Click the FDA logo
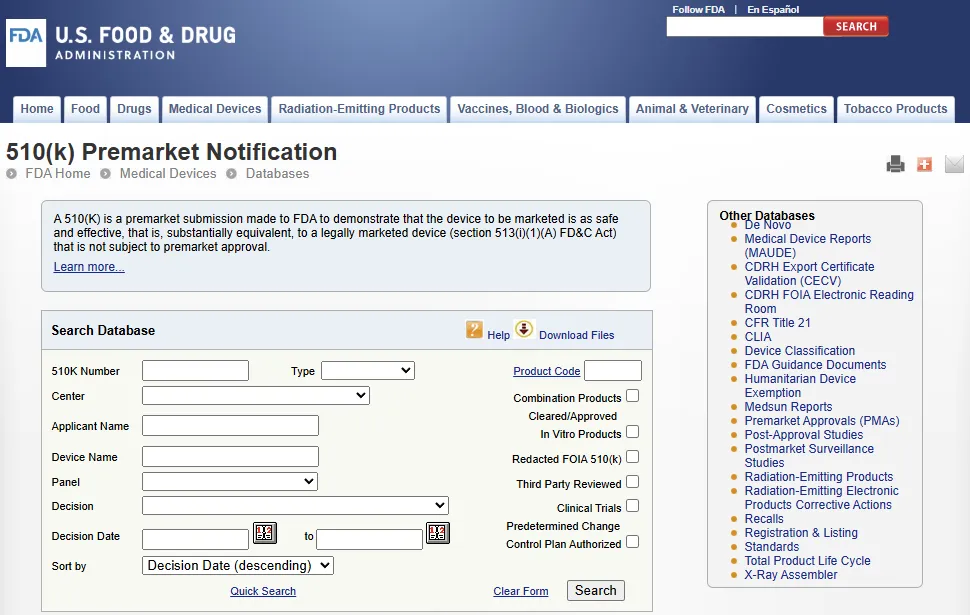The height and width of the screenshot is (615, 970). (x=26, y=43)
